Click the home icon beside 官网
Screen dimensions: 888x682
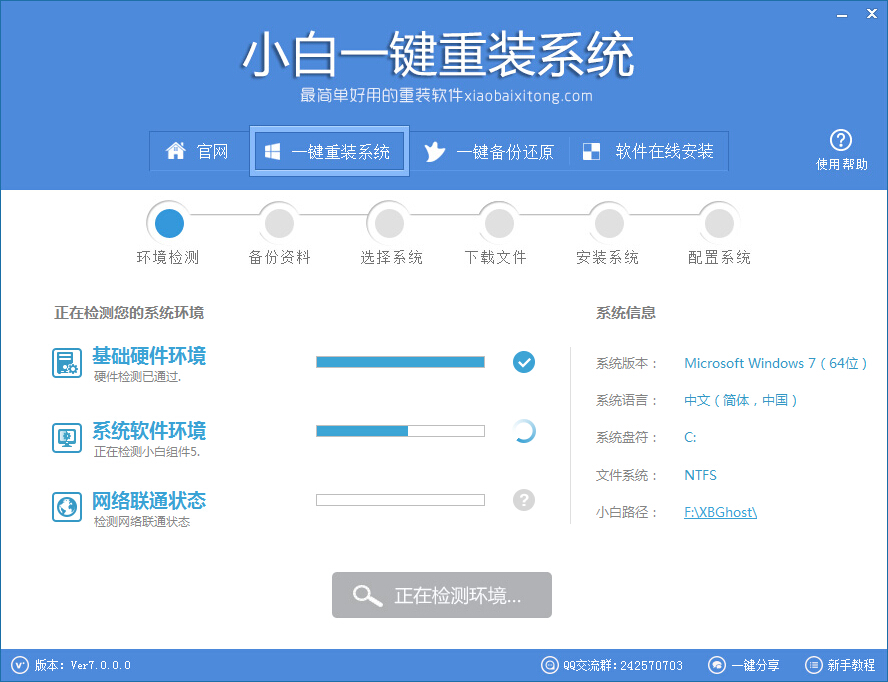(x=177, y=151)
